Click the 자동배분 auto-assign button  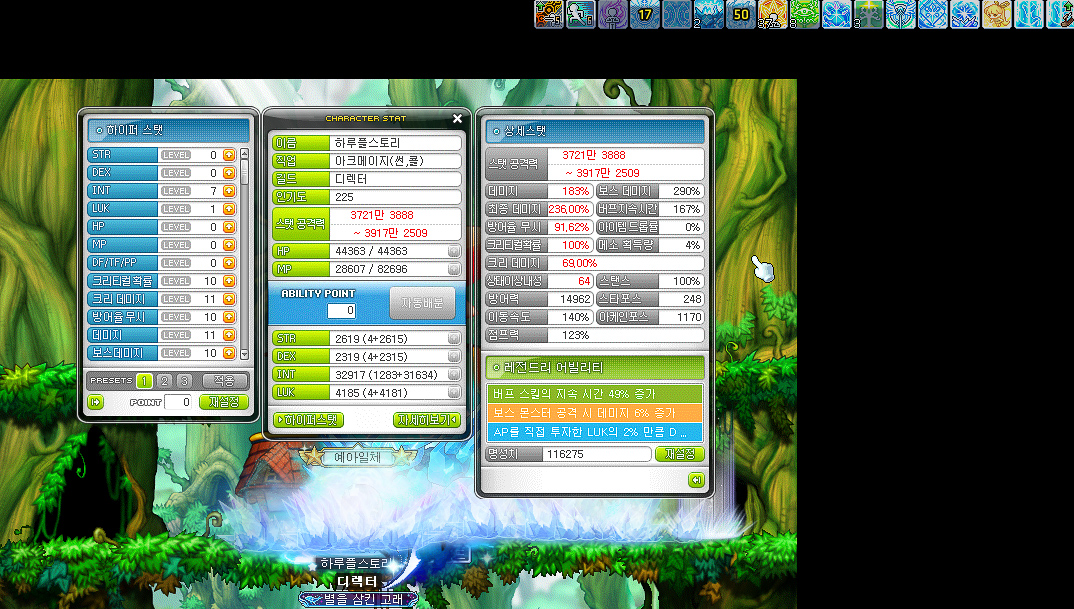click(422, 303)
